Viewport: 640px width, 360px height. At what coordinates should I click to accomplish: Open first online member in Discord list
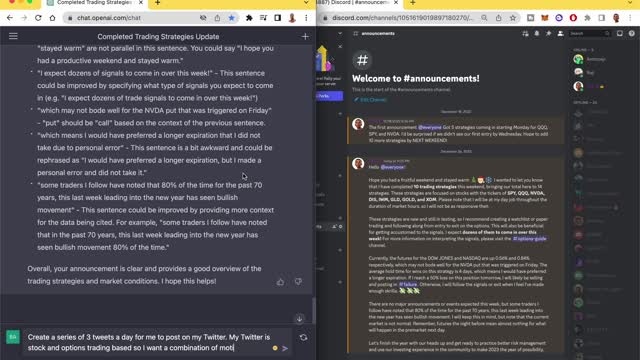[x=578, y=60]
